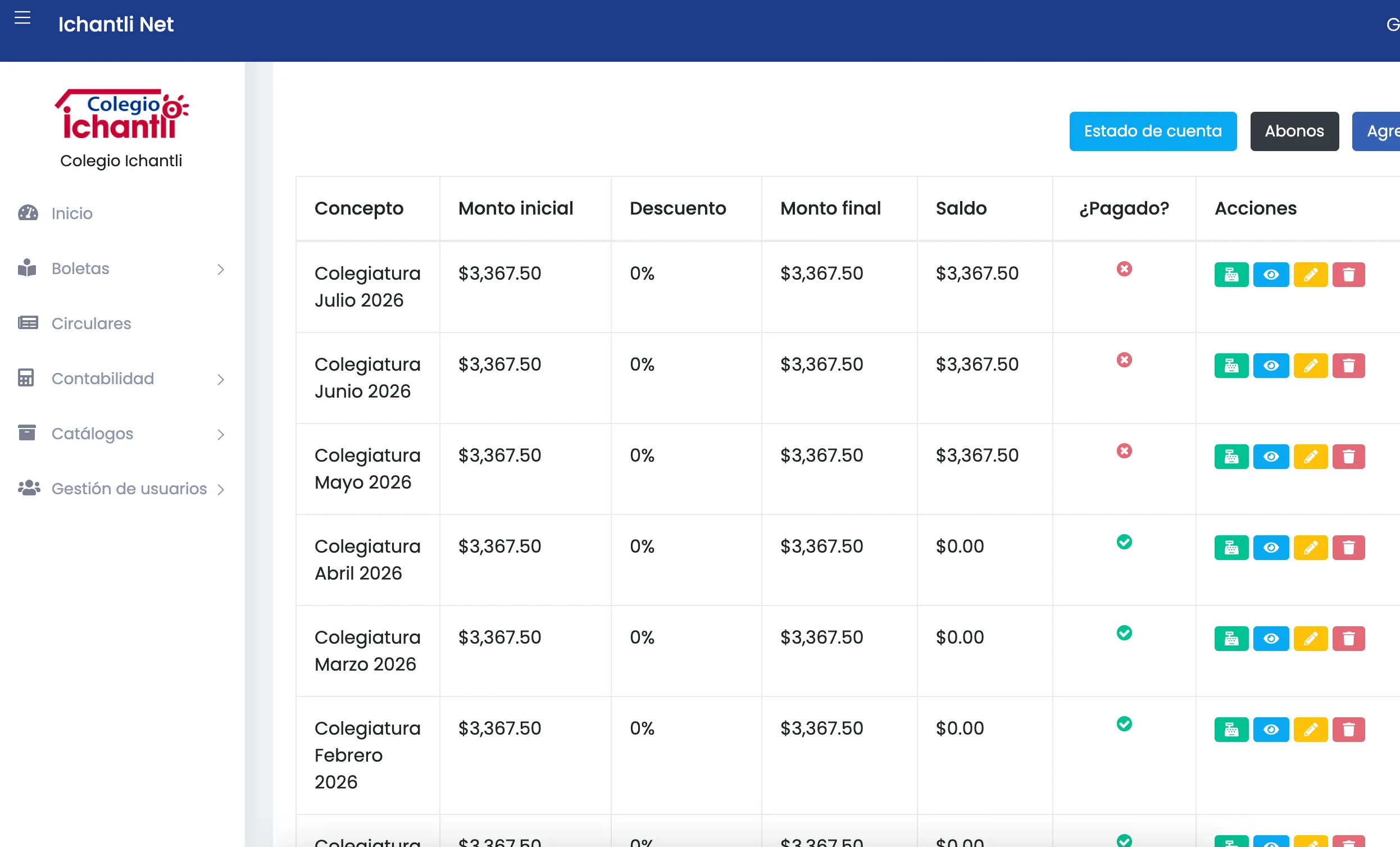
Task: View details of Colegiatura Marzo 2026
Action: 1271,639
